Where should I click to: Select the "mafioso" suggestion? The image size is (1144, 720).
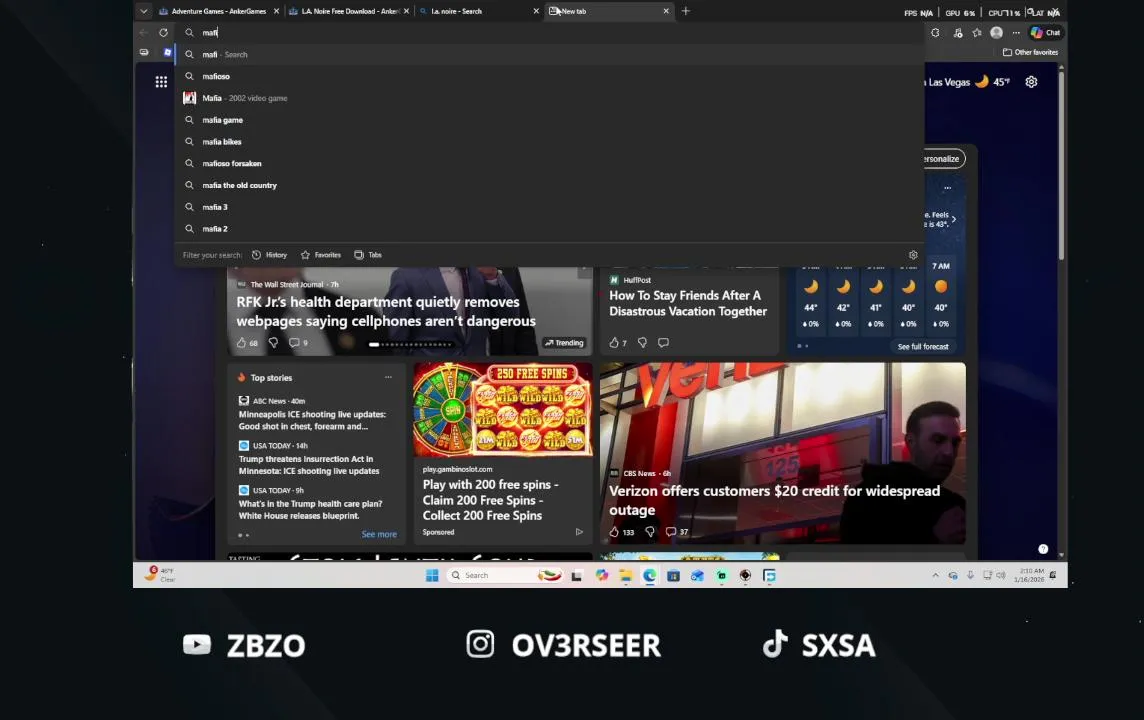pos(549,77)
